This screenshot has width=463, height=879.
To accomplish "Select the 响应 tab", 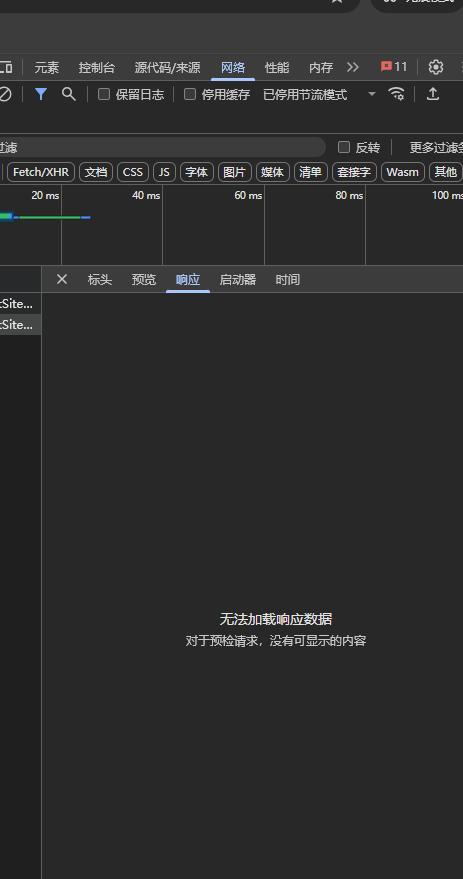I will pyautogui.click(x=188, y=280).
